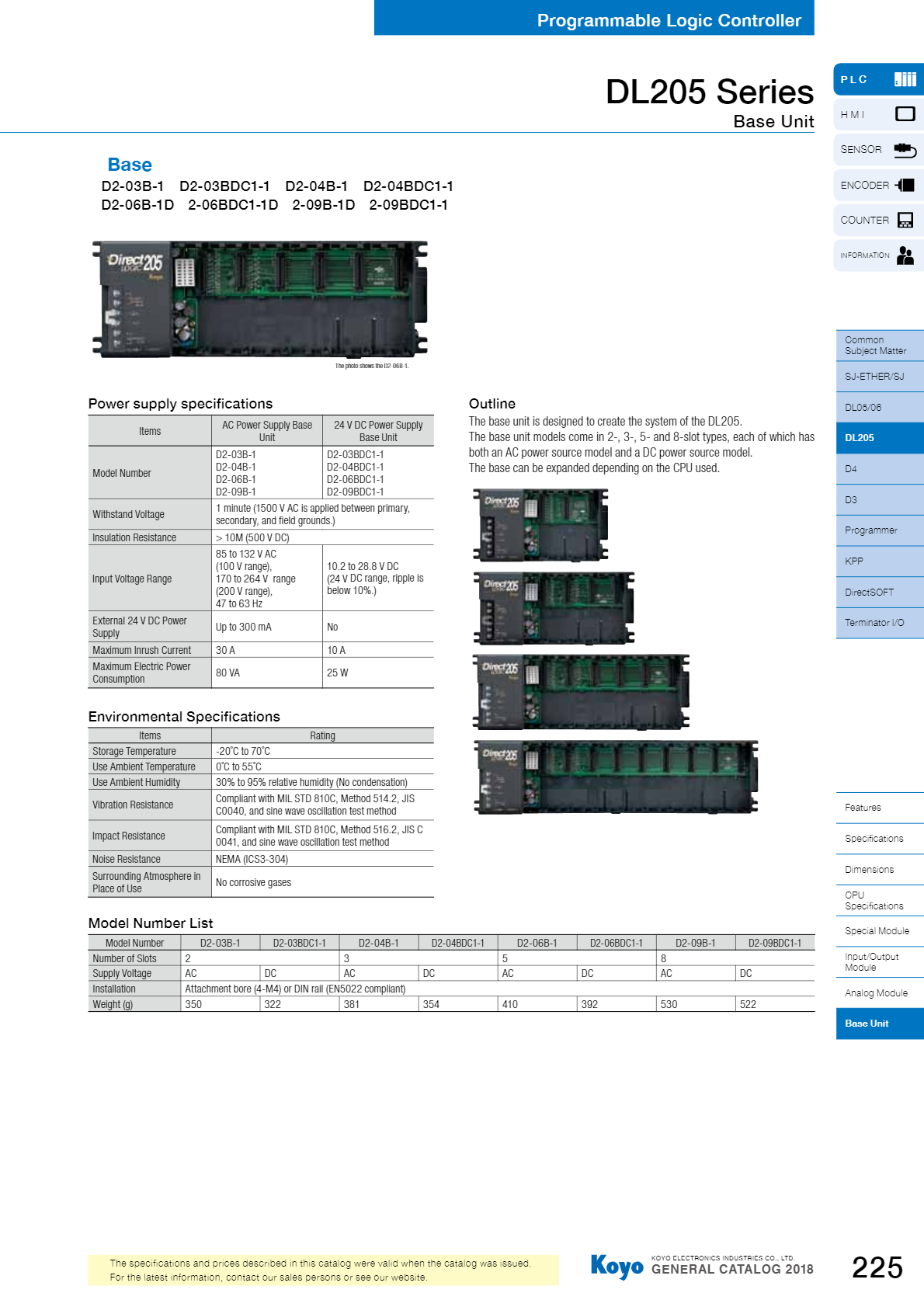Go to SJ-ETHER/SJ section
The height and width of the screenshot is (1307, 924).
[880, 377]
